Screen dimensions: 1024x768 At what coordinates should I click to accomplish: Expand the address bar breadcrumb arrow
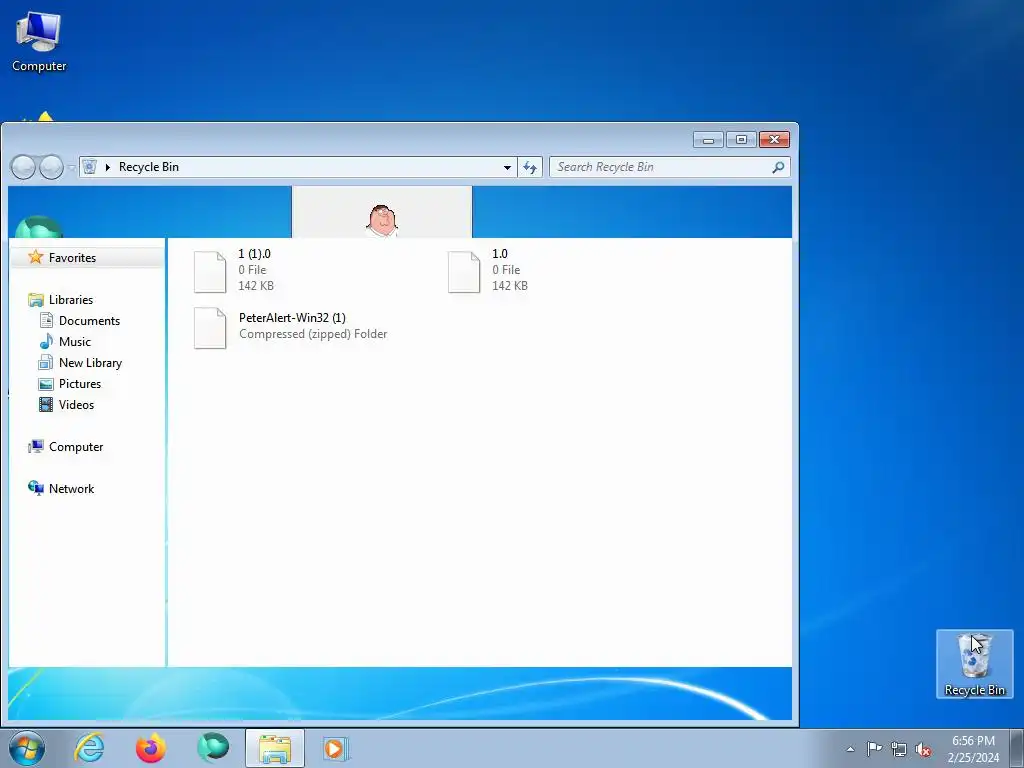click(108, 167)
